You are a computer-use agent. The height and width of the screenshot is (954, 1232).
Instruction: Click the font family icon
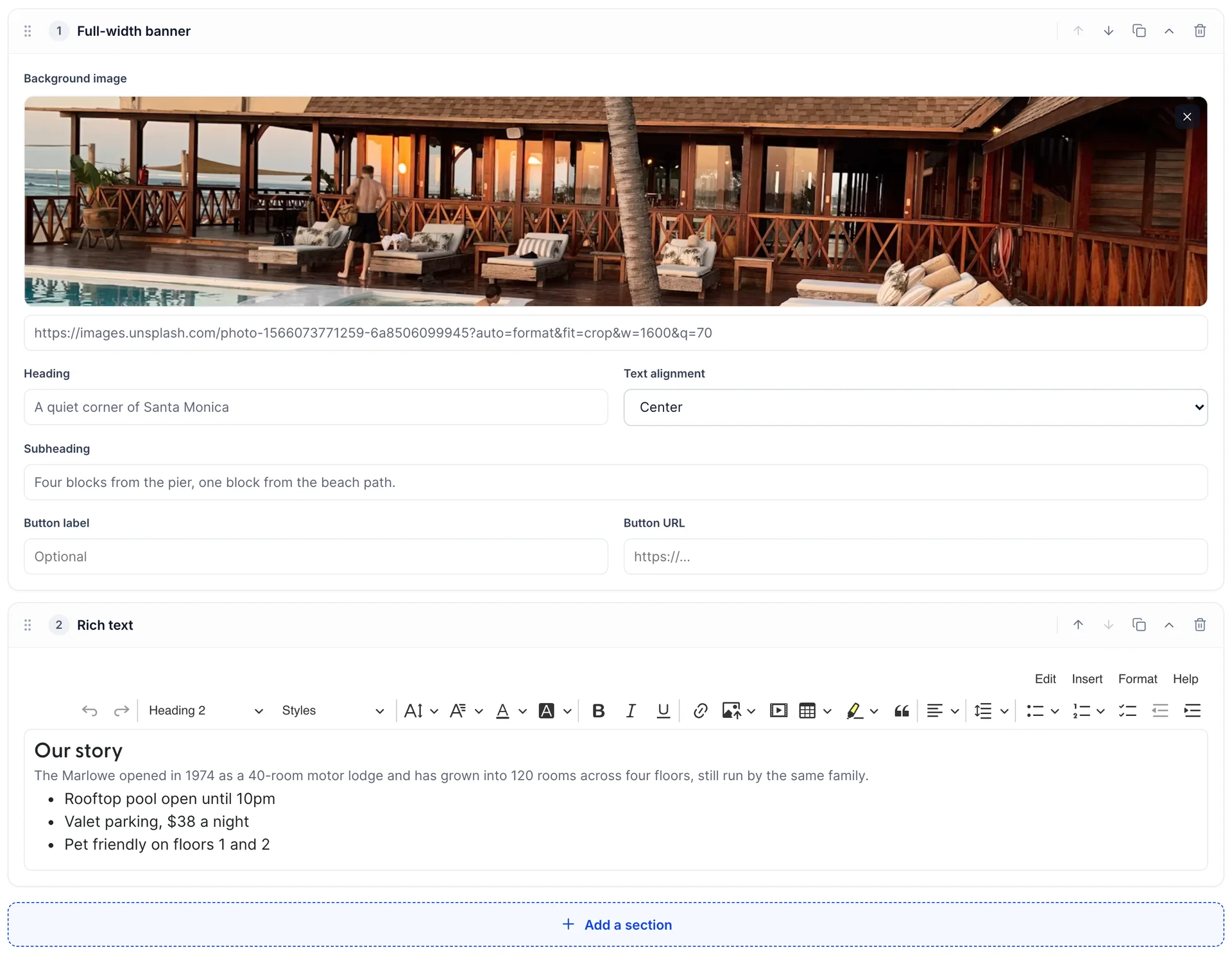click(458, 710)
